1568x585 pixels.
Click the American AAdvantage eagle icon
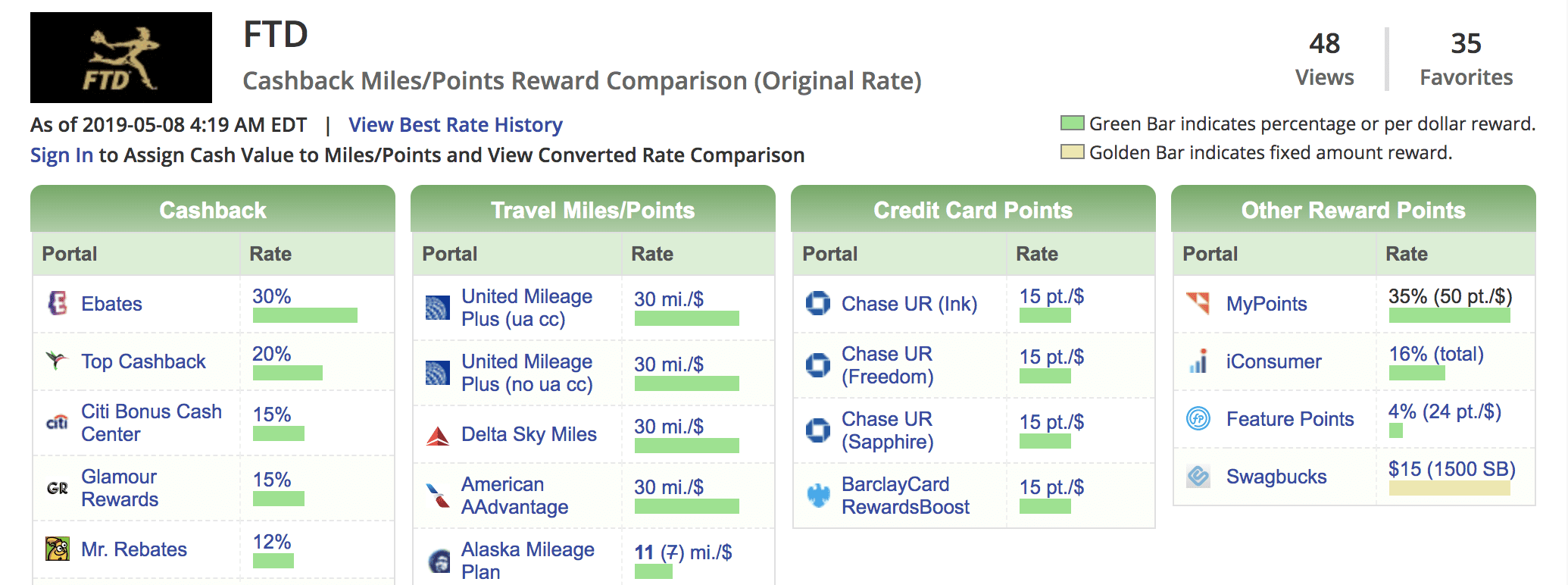[438, 496]
